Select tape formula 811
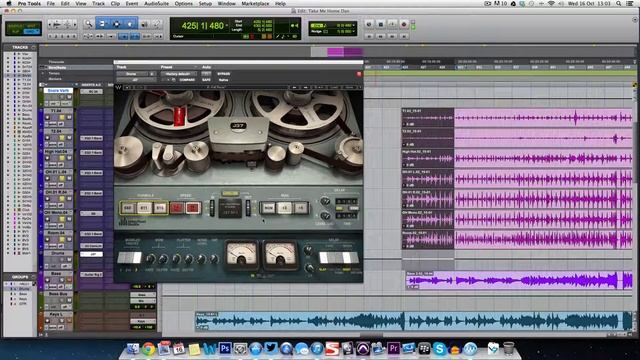 [x=144, y=208]
